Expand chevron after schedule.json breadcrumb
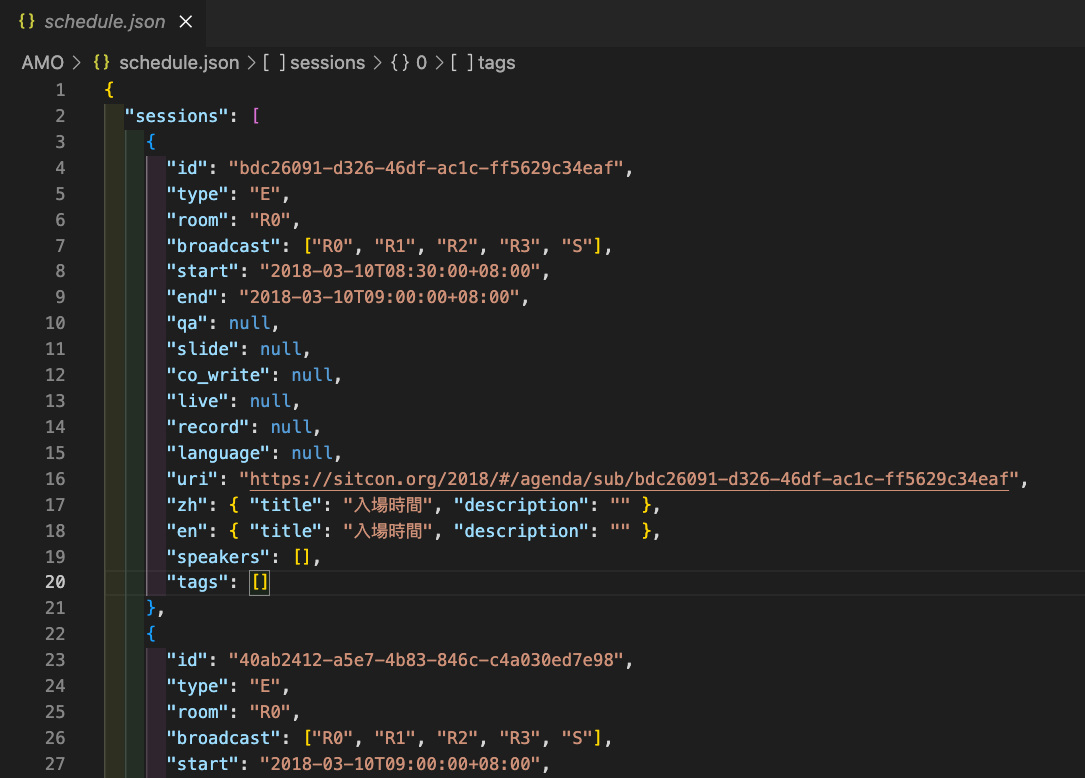 pyautogui.click(x=250, y=63)
